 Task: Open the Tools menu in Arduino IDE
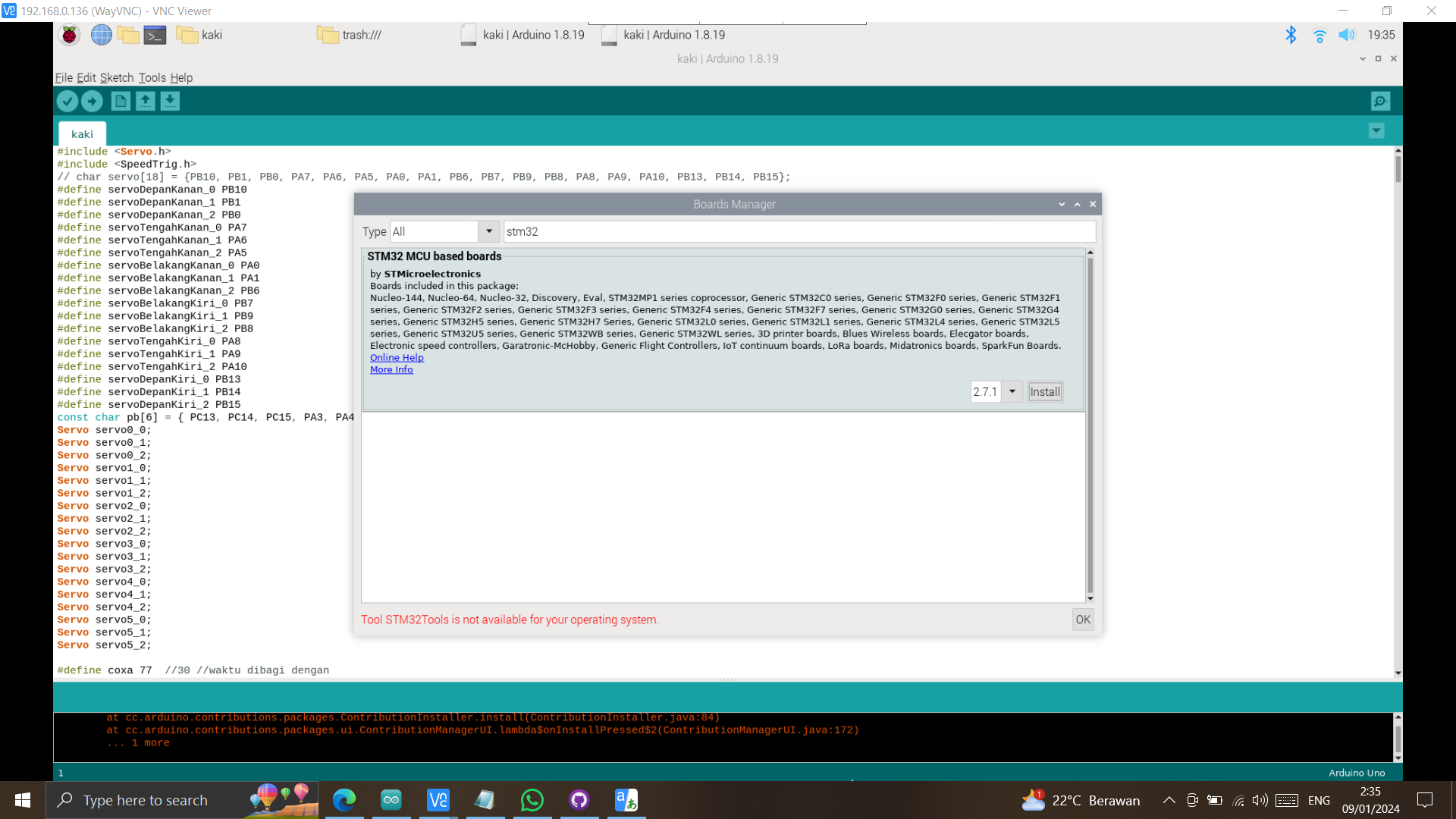point(150,77)
